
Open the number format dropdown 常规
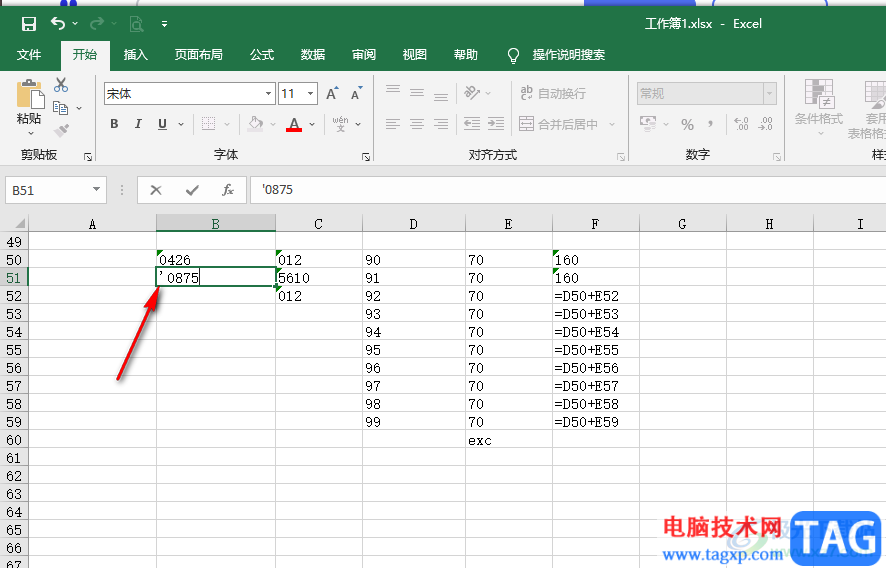click(770, 93)
